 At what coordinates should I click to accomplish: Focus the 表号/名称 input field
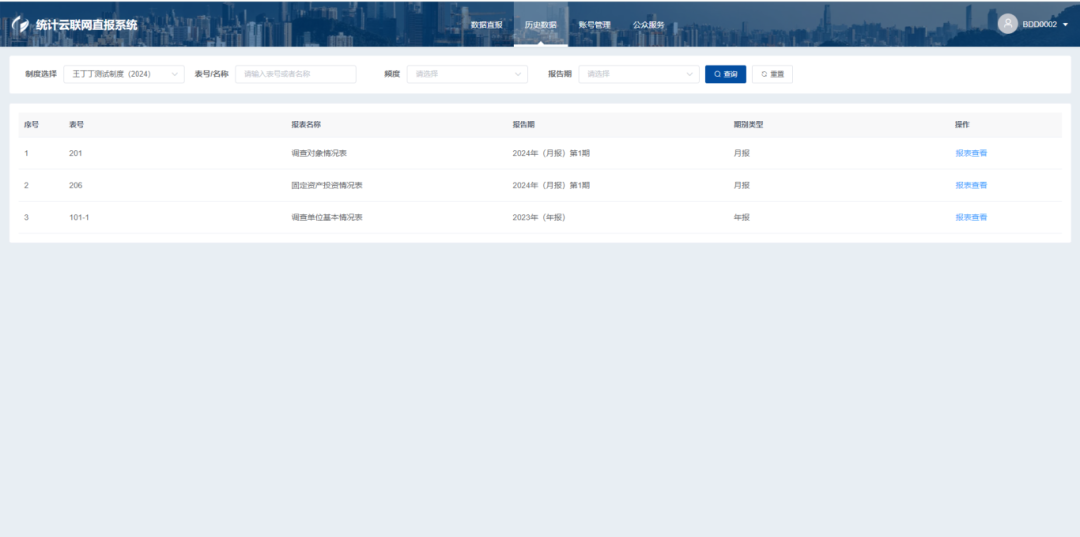point(295,74)
